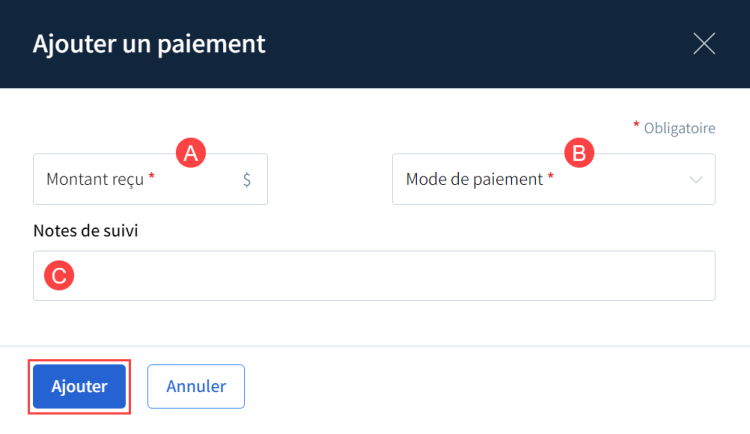The width and height of the screenshot is (750, 434).
Task: Click the red asterisk before Obligatoire
Action: 635,127
